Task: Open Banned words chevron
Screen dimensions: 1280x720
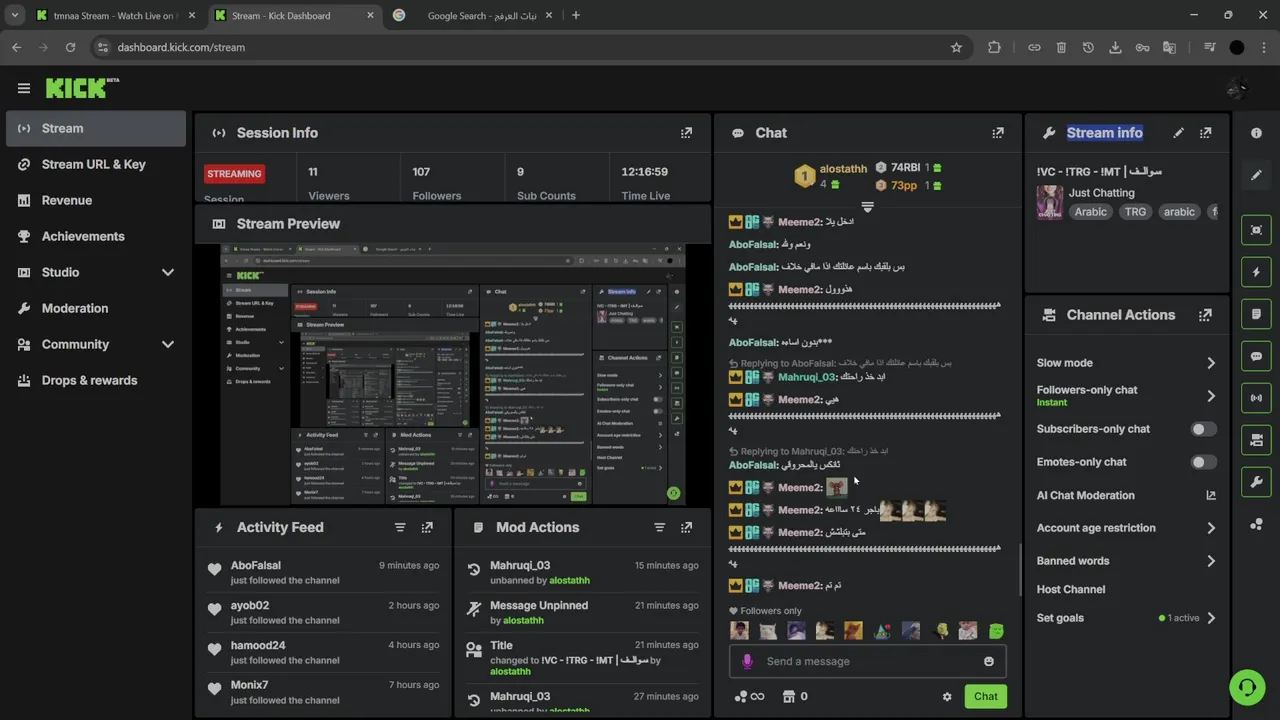Action: pyautogui.click(x=1211, y=561)
